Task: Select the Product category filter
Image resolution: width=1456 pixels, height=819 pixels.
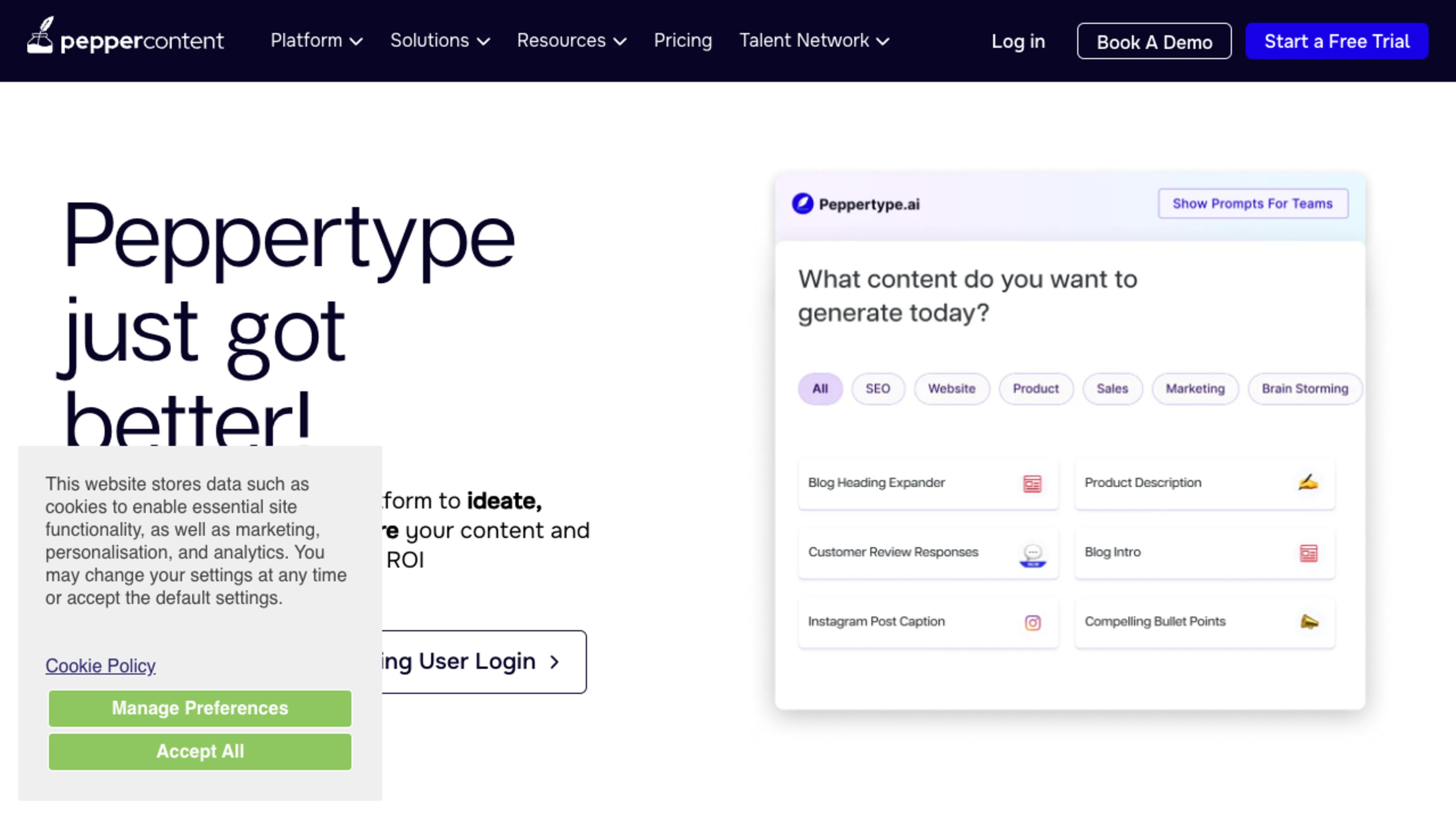Action: point(1036,389)
